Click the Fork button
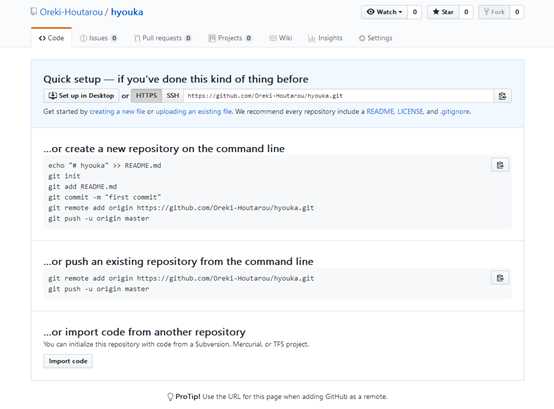This screenshot has width=554, height=409. point(494,12)
